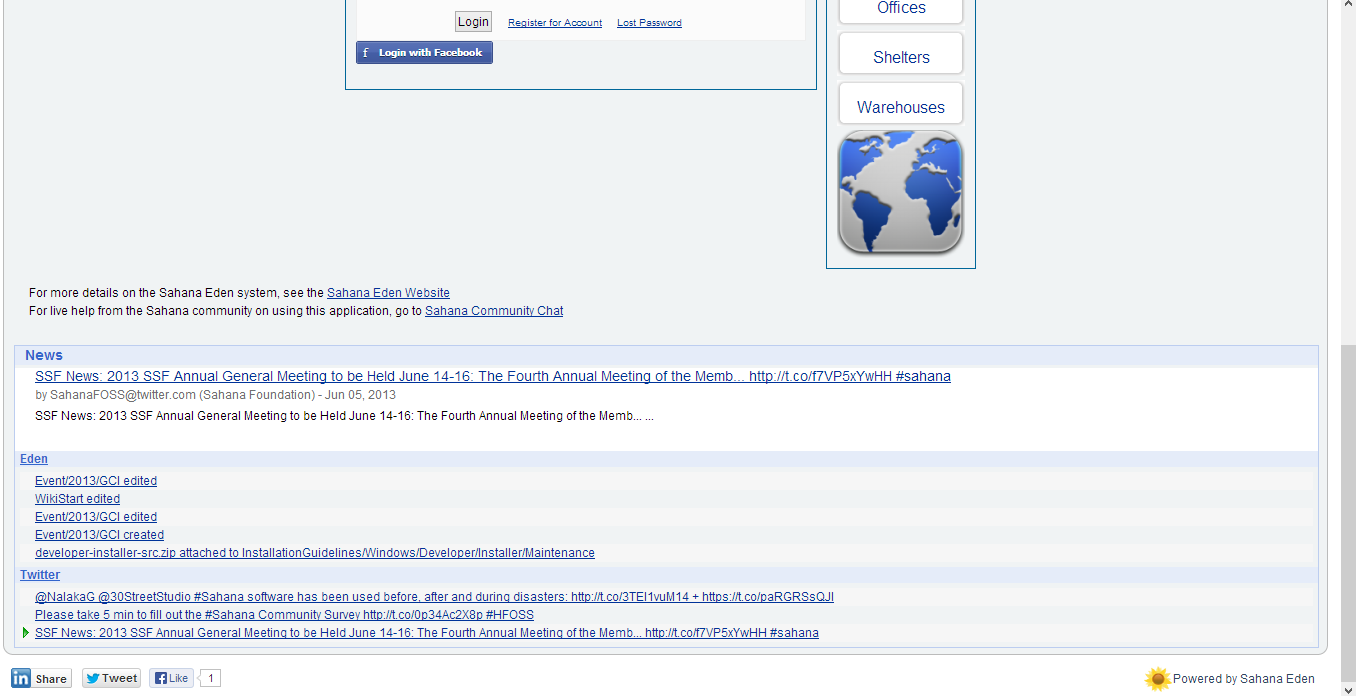This screenshot has height=696, width=1356.
Task: Expand the Eden feed section header
Action: click(34, 459)
